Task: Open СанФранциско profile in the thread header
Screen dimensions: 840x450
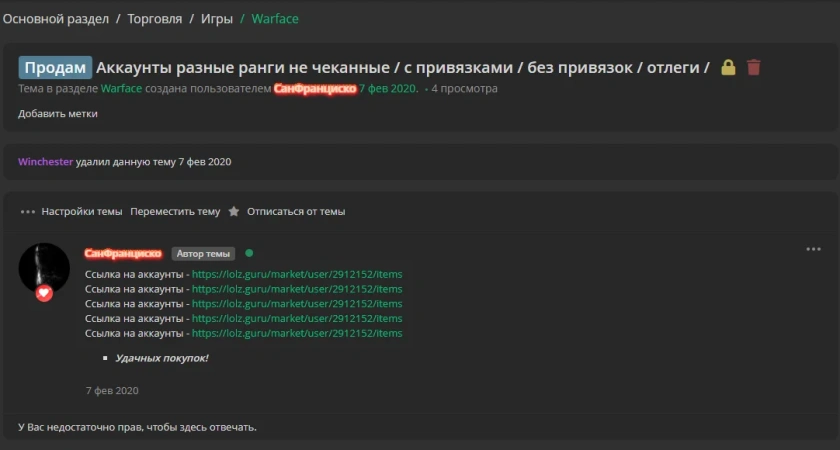Action: tap(315, 88)
